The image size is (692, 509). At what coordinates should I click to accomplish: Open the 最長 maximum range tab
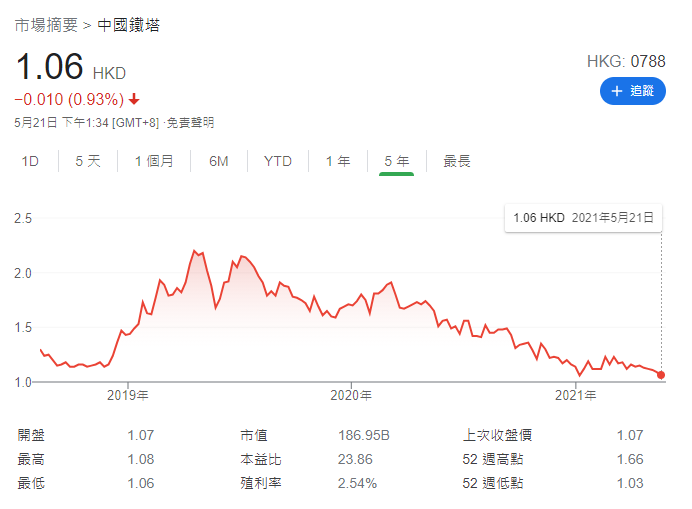click(x=457, y=161)
